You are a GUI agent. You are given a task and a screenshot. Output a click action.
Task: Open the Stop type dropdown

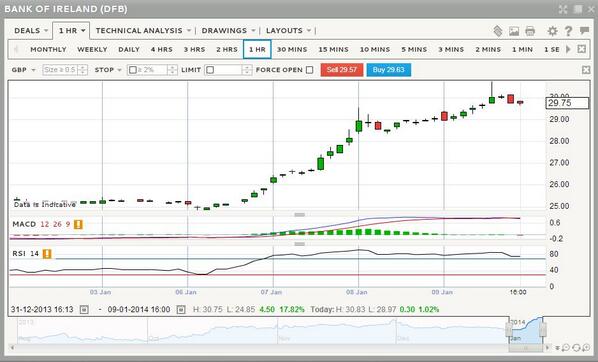pos(108,70)
